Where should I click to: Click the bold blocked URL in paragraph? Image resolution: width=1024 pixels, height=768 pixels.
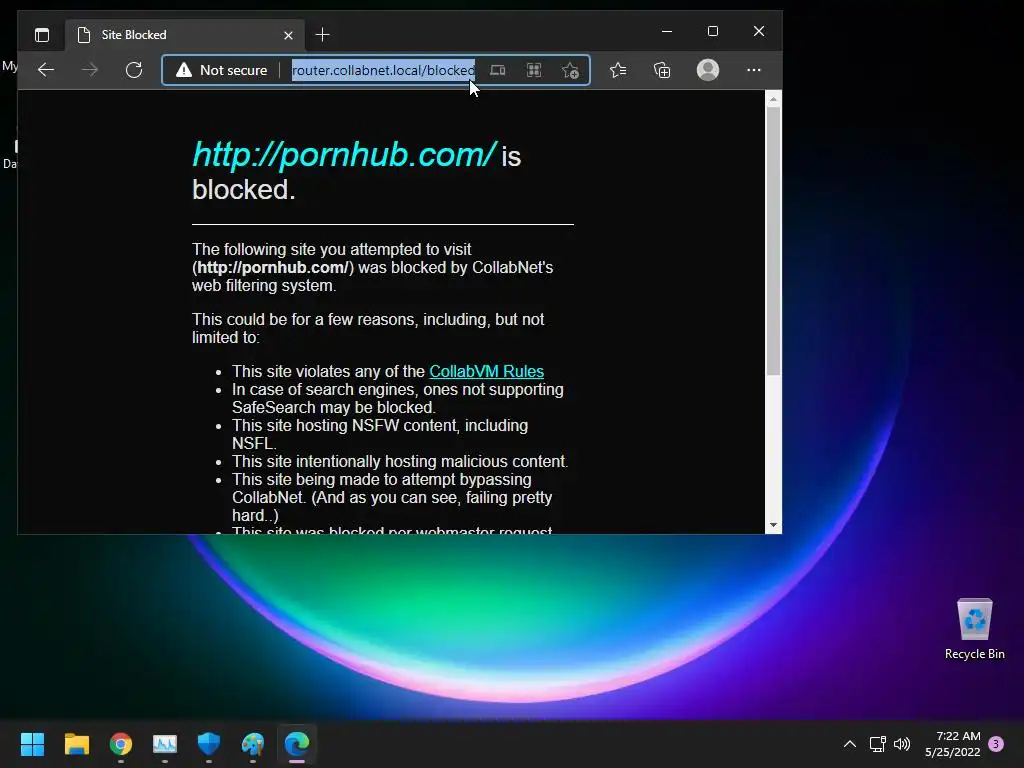coord(273,268)
